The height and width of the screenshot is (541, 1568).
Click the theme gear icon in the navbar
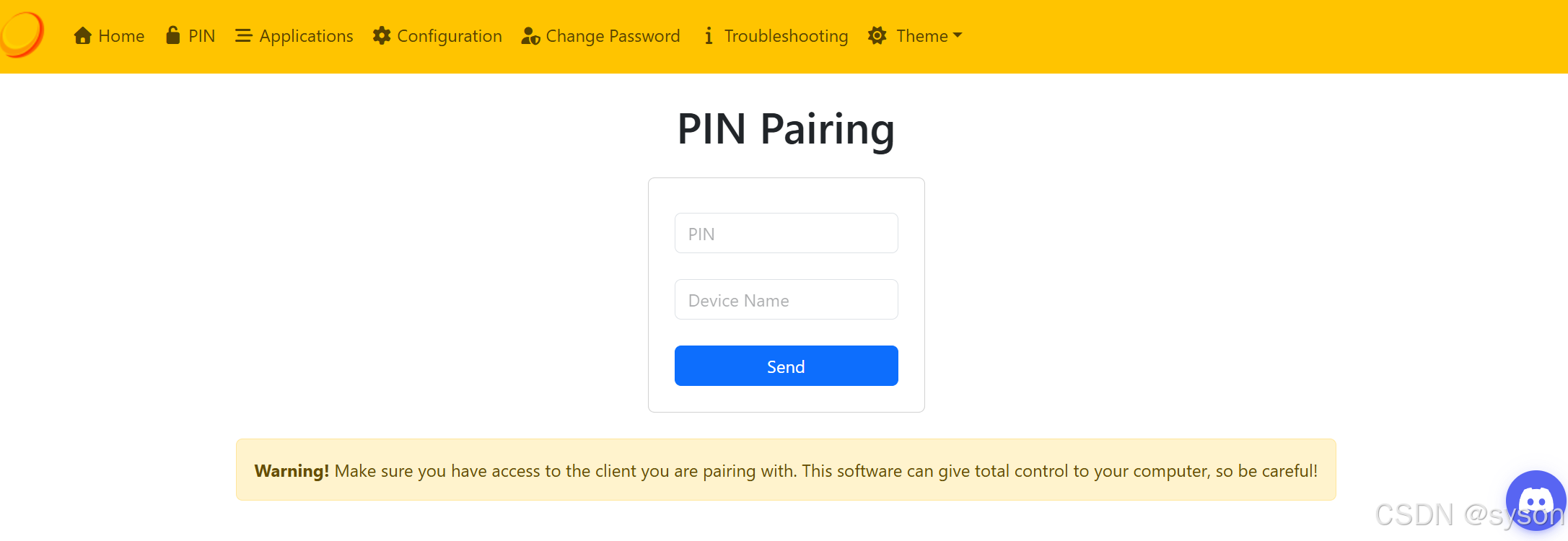point(876,35)
